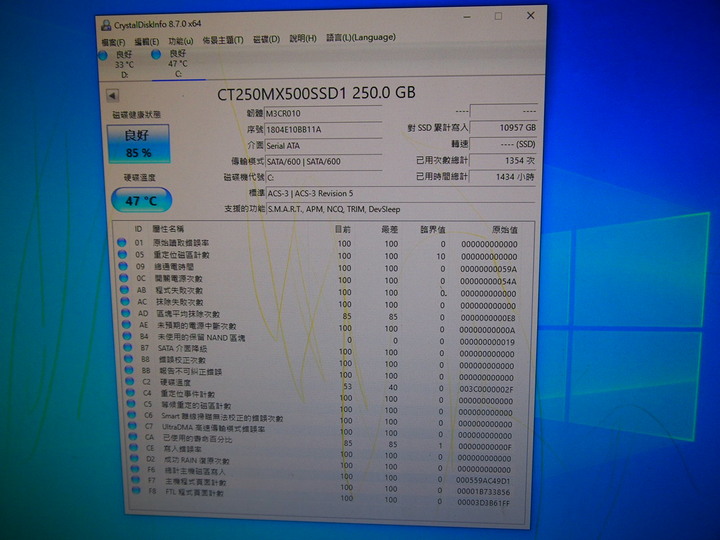The height and width of the screenshot is (540, 720).
Task: Click the firmware field M3CR010
Action: pyautogui.click(x=323, y=113)
